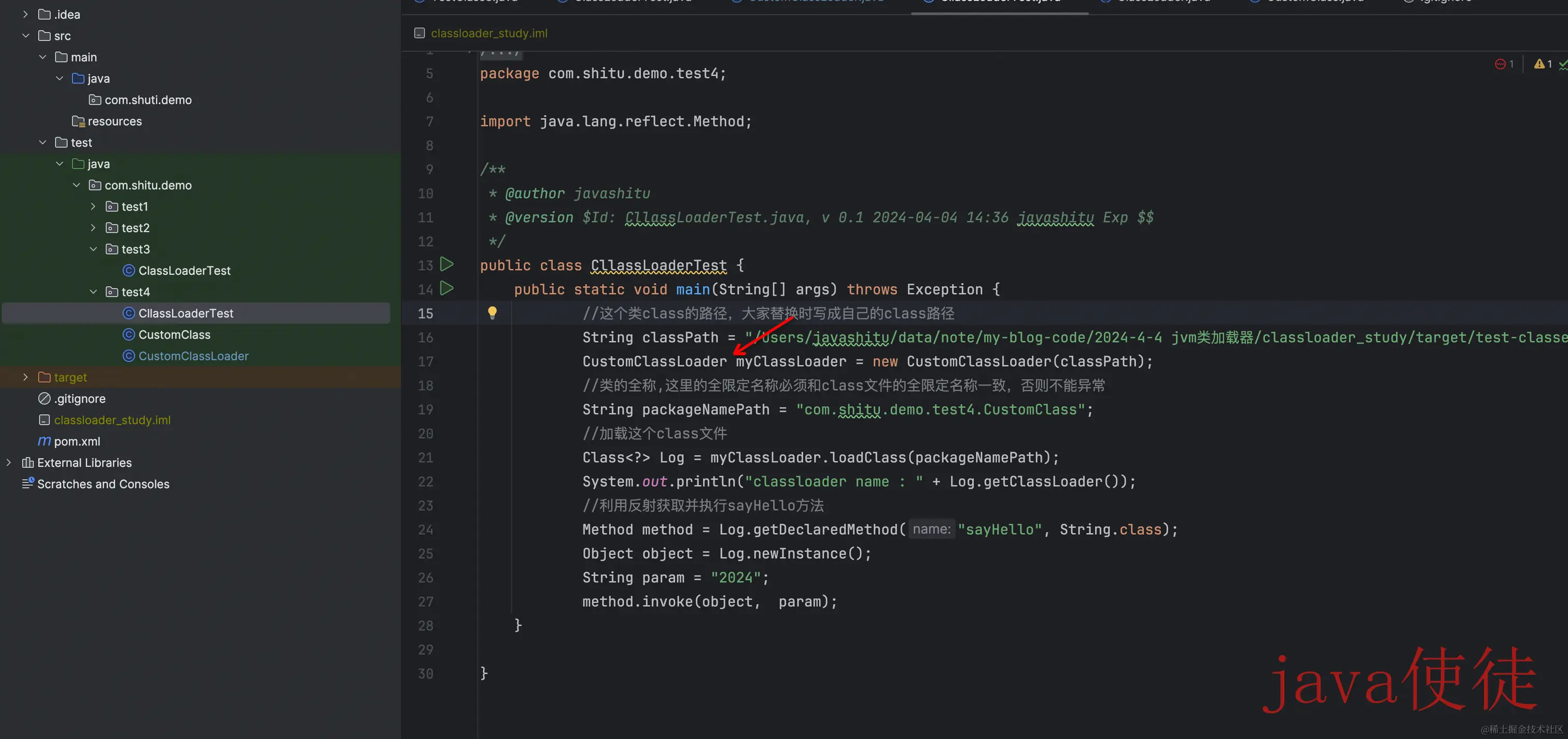Click the "sayHello" string literal
This screenshot has height=739, width=1568.
(1000, 529)
